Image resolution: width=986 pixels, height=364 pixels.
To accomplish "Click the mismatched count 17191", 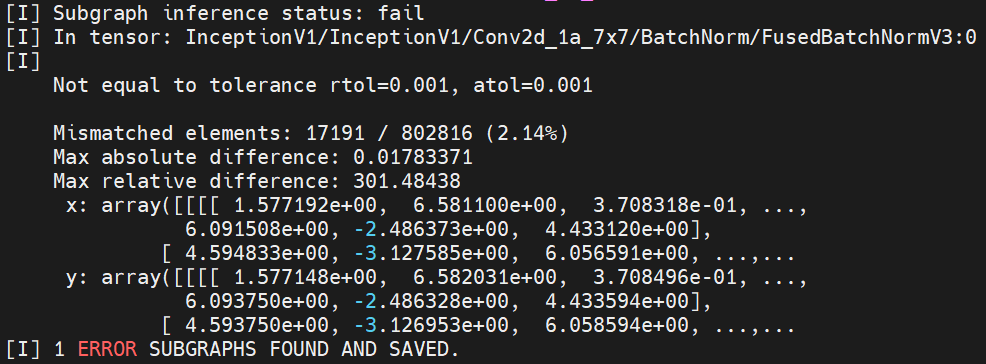I will point(335,133).
